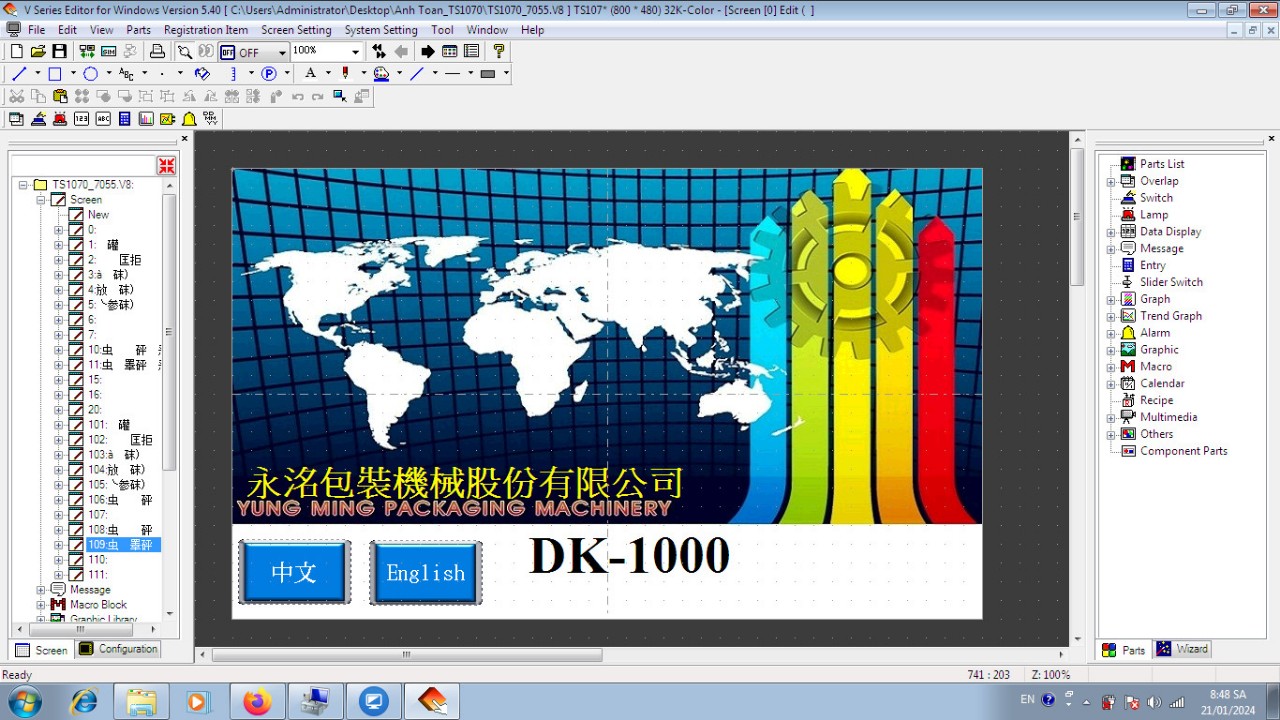The width and height of the screenshot is (1280, 720).
Task: Click the red Lamp part icon
Action: (x=59, y=119)
